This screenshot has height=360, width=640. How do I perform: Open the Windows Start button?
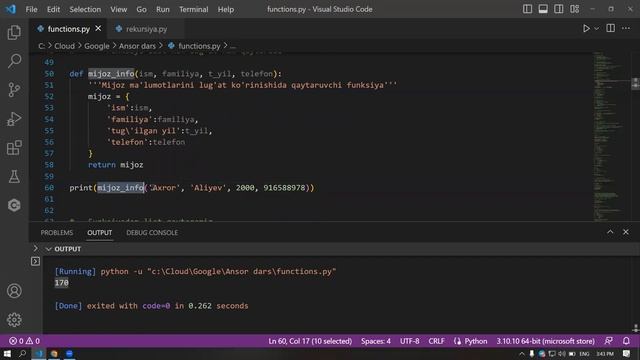[x=7, y=353]
